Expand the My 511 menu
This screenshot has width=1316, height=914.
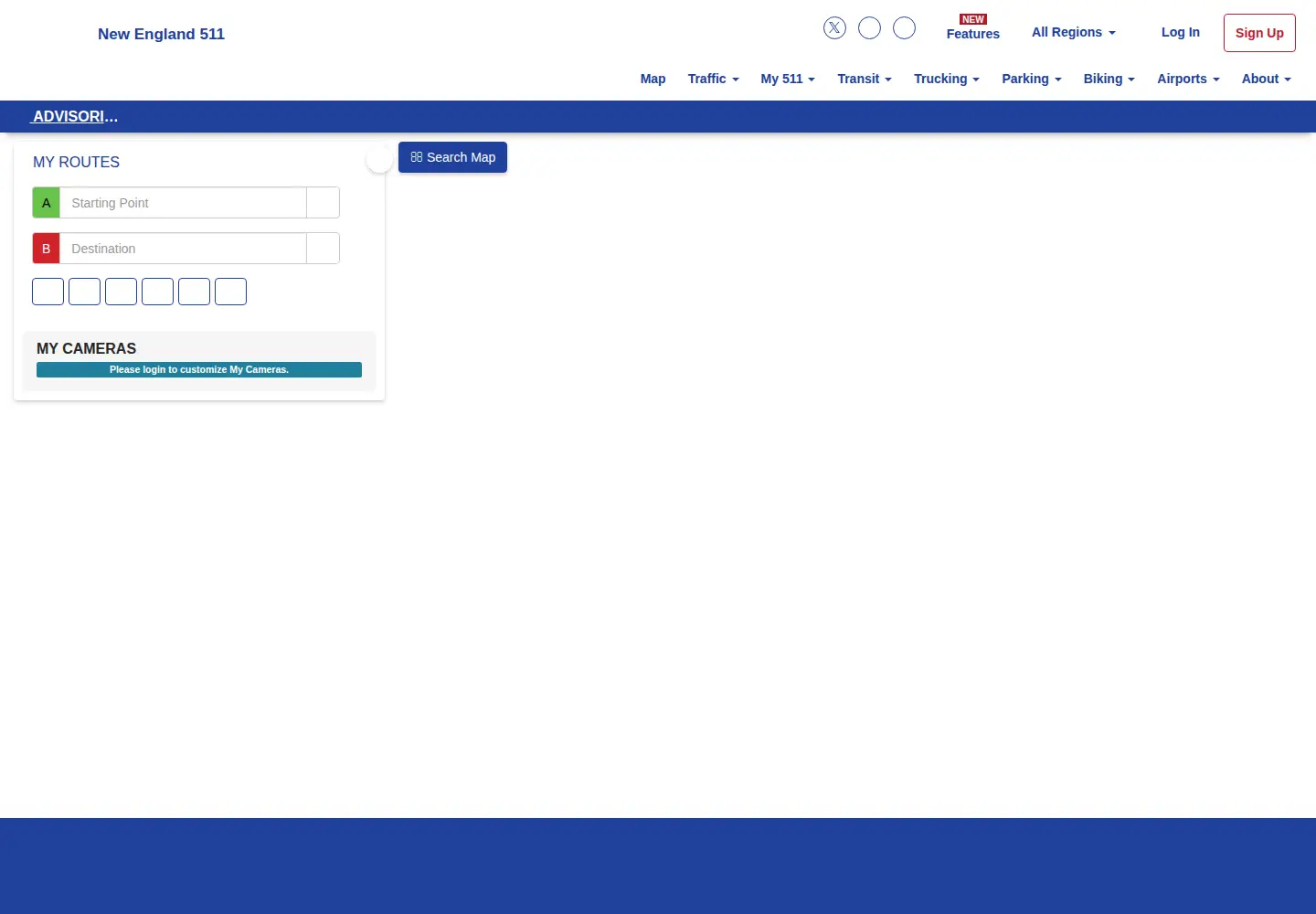coord(788,79)
